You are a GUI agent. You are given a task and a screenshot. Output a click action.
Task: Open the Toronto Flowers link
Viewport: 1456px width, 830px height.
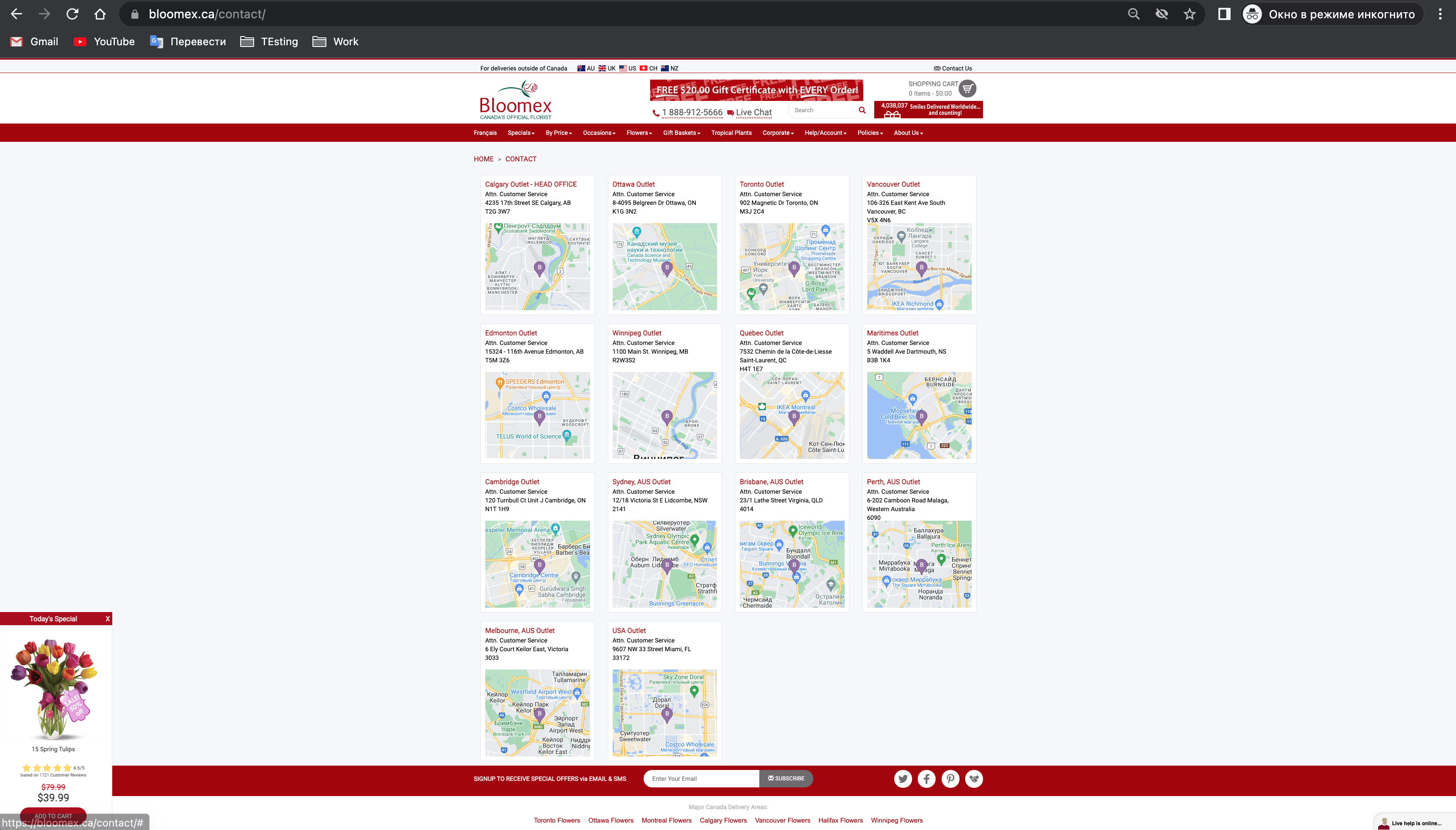pyautogui.click(x=557, y=820)
